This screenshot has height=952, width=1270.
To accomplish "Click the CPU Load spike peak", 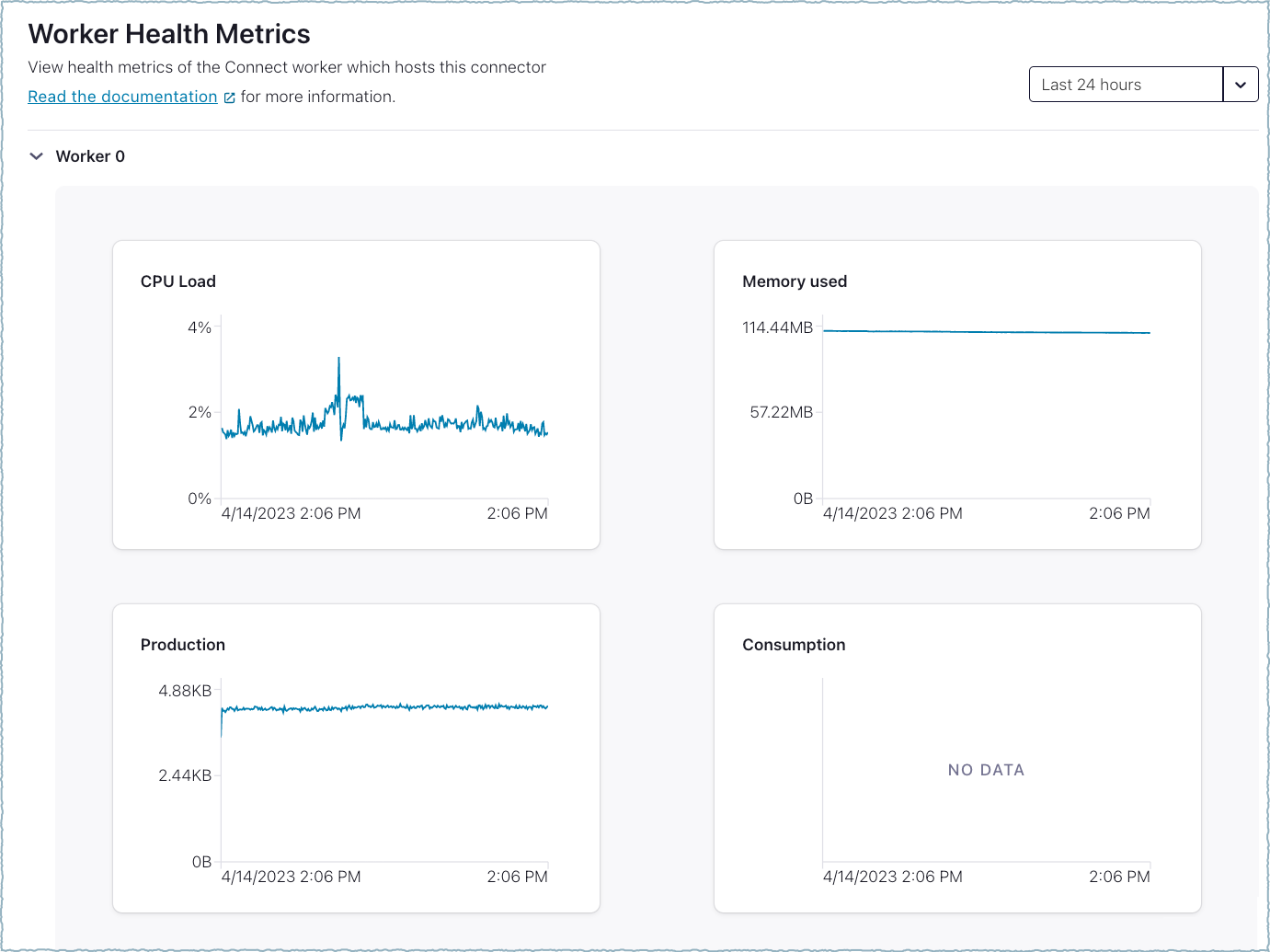I will pos(338,361).
